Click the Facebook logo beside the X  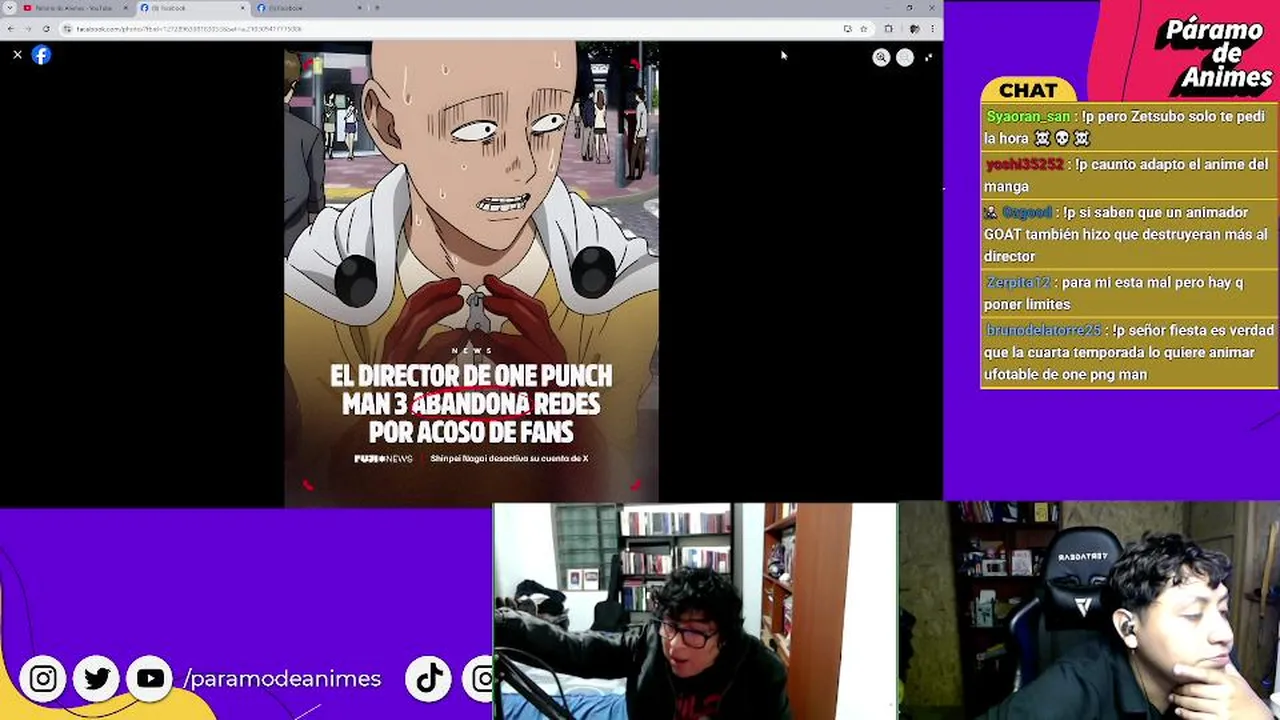point(41,55)
